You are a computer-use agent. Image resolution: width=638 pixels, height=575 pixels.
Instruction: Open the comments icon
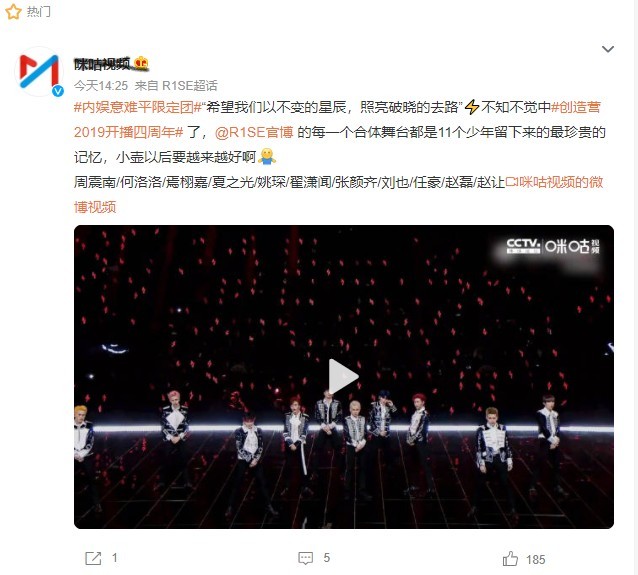click(x=306, y=558)
